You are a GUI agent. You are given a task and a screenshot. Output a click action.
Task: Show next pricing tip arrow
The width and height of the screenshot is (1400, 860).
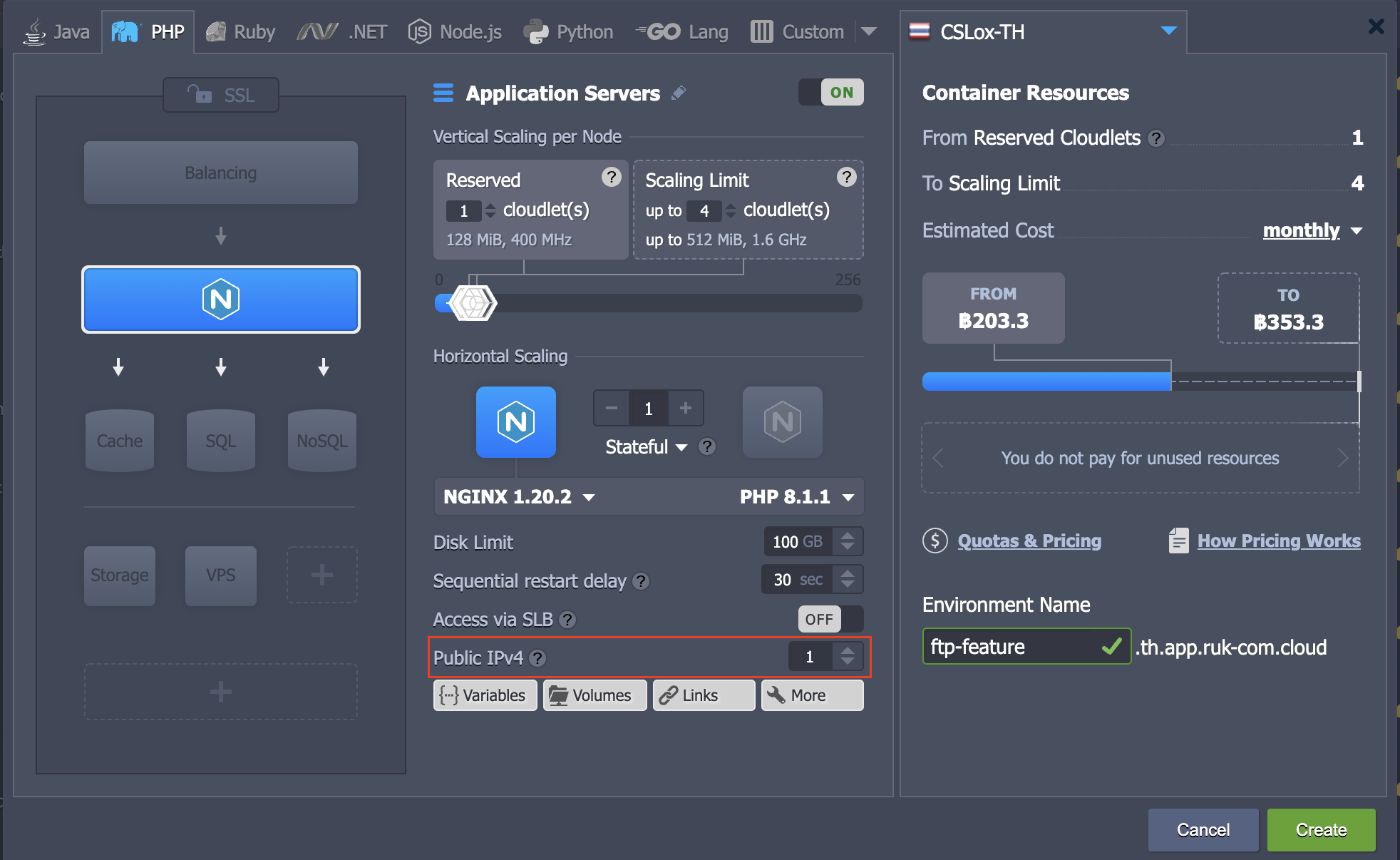pyautogui.click(x=1343, y=458)
